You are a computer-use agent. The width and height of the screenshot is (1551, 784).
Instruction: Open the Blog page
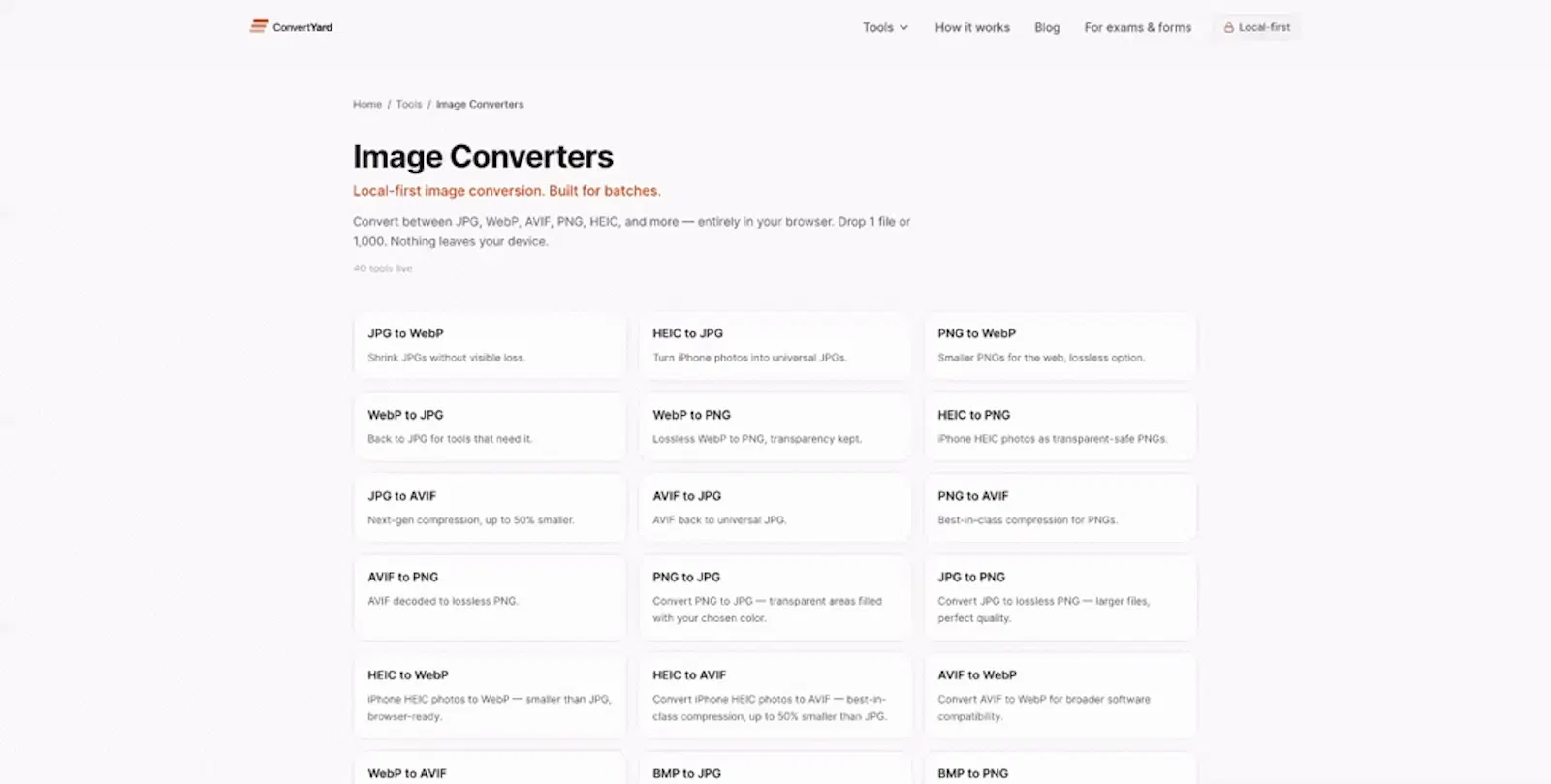point(1047,28)
